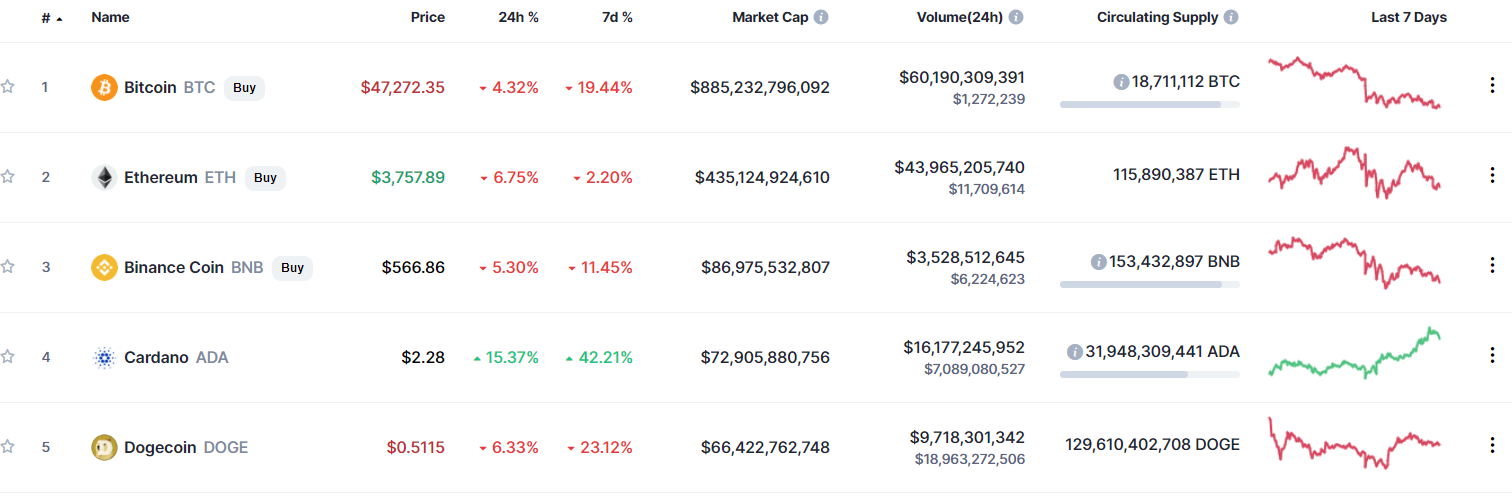Click the Binance Coin logo icon
Viewport: 1512px width, 500px height.
tap(104, 267)
